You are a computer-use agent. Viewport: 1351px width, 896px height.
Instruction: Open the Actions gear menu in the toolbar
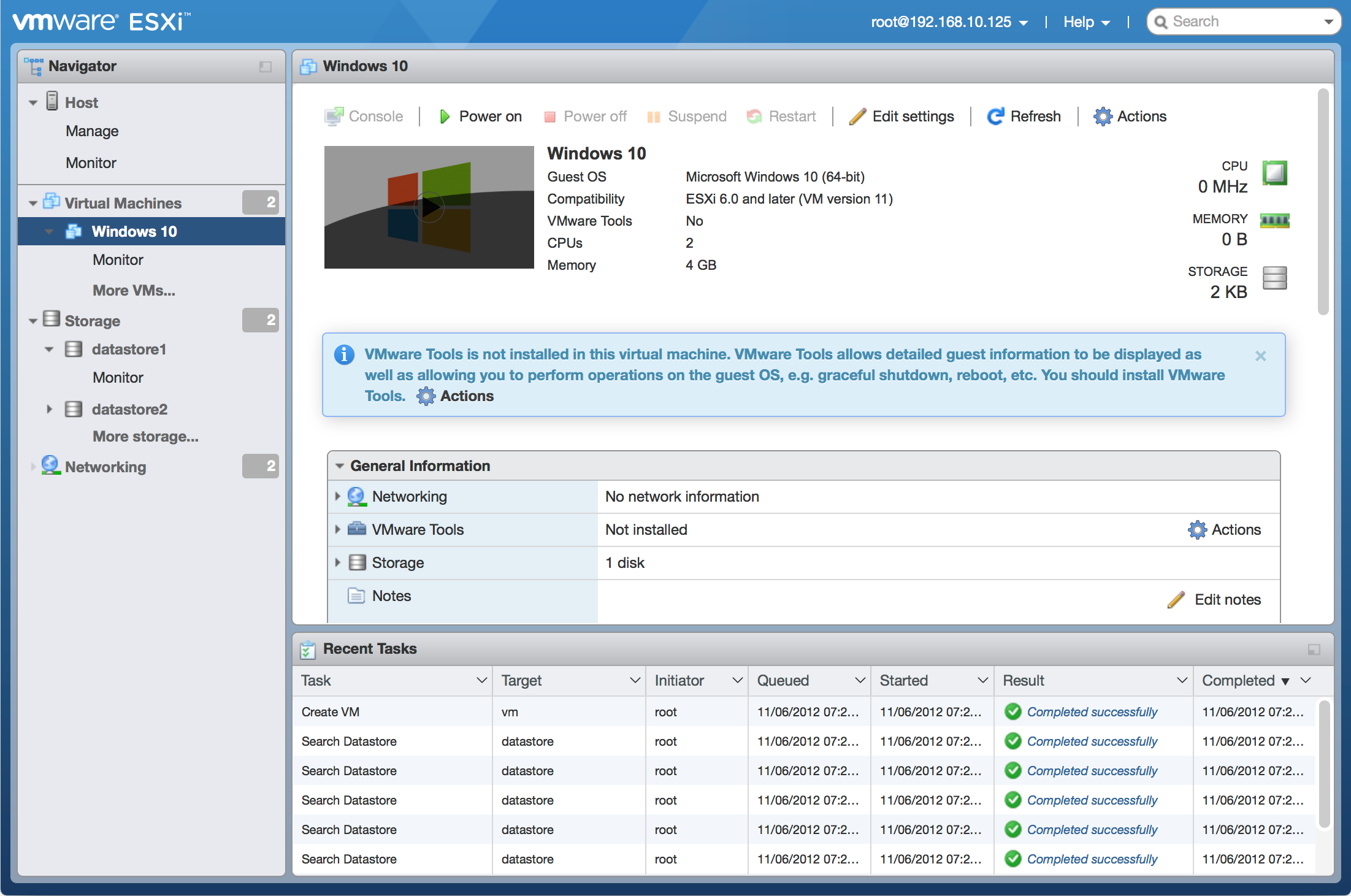[x=1130, y=116]
